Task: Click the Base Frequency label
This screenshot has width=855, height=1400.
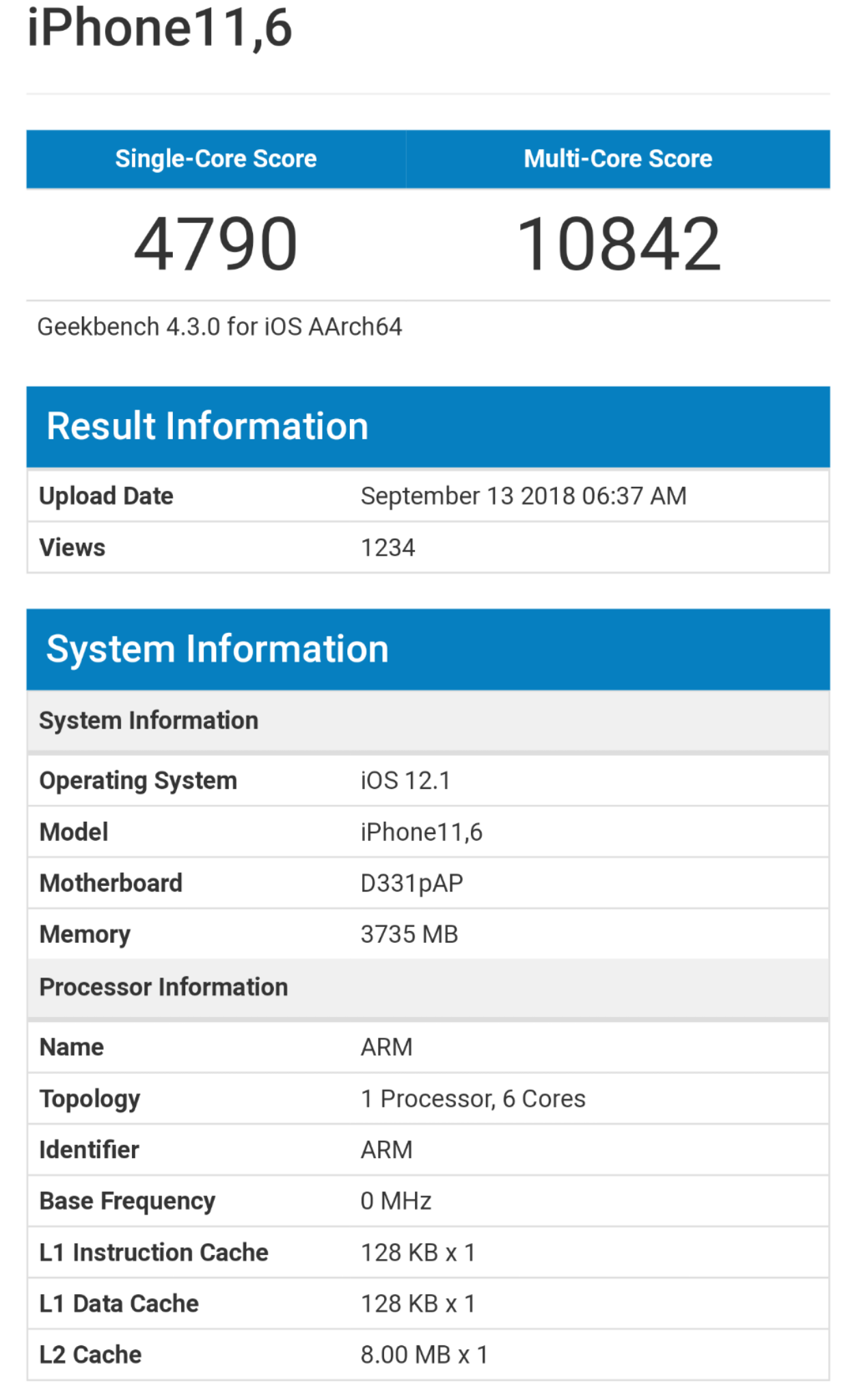Action: point(127,1201)
